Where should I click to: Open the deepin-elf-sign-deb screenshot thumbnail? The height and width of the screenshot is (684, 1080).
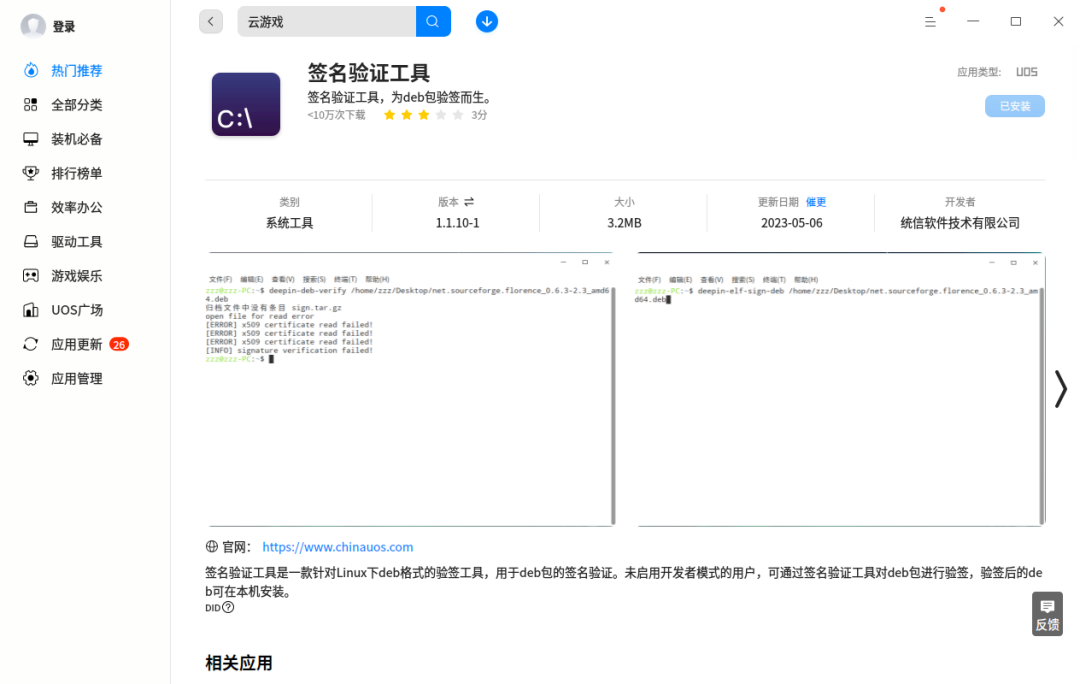840,389
